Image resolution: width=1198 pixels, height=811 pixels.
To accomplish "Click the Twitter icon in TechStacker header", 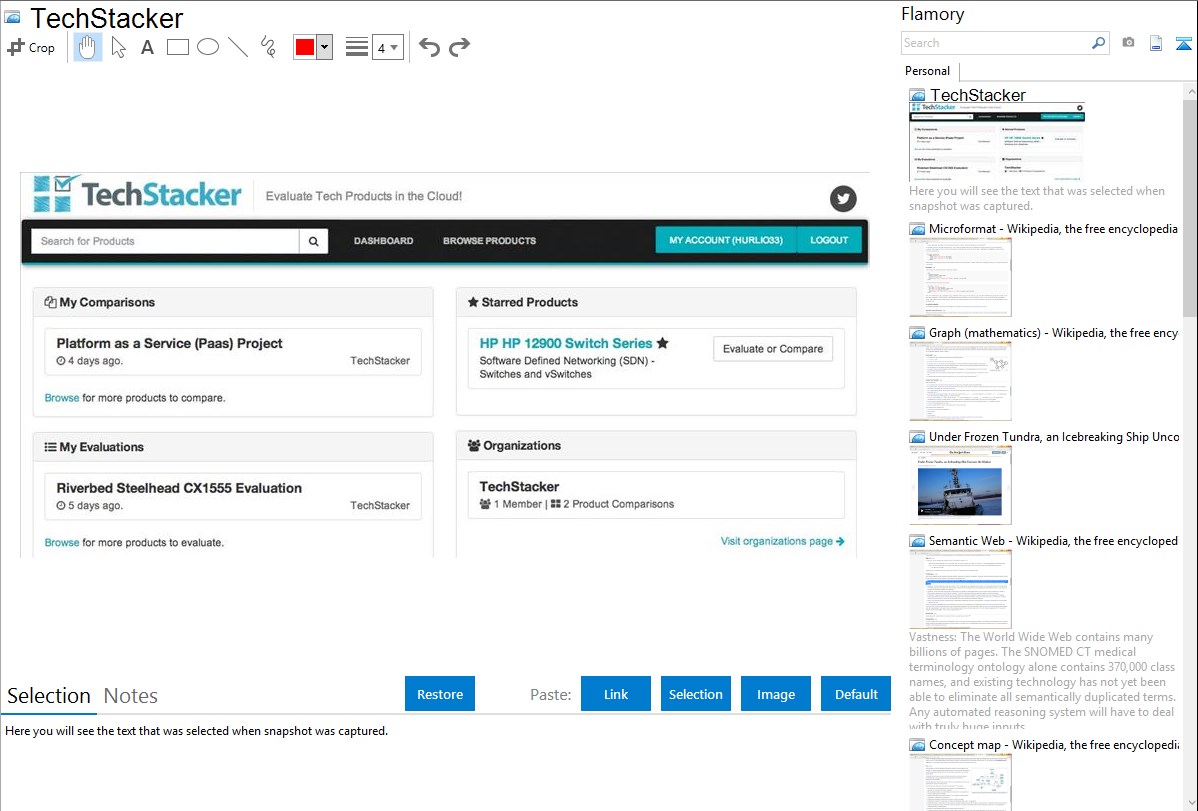I will (843, 199).
